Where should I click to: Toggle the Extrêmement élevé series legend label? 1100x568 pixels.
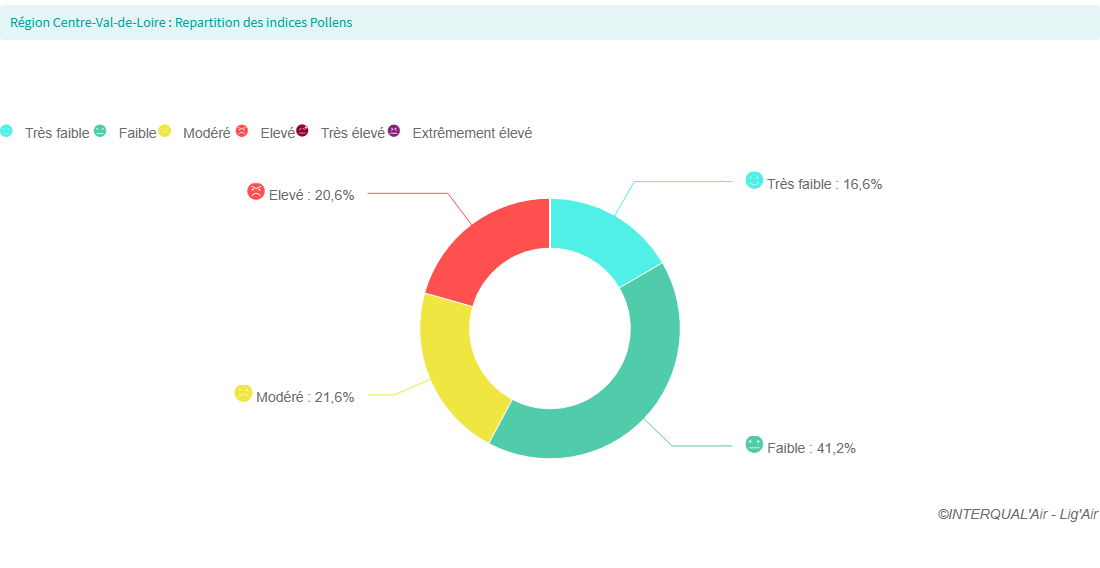pyautogui.click(x=472, y=133)
